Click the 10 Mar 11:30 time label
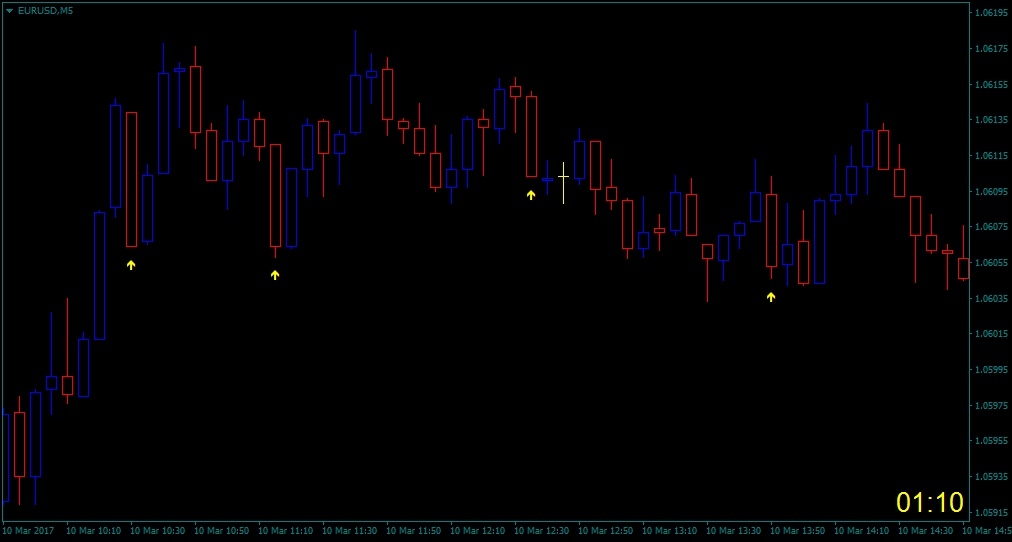The height and width of the screenshot is (542, 1012). tap(349, 531)
